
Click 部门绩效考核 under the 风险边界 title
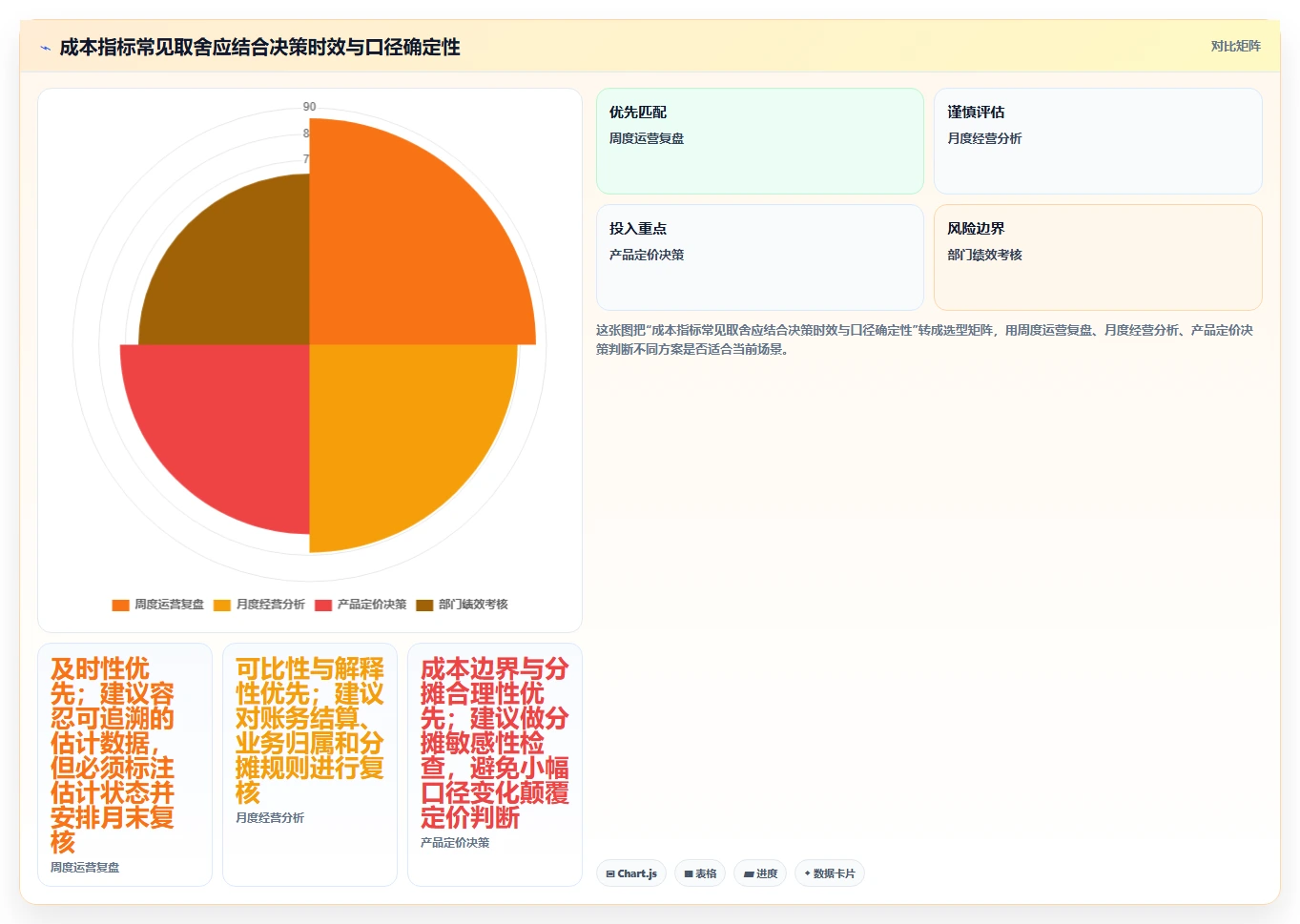[984, 255]
